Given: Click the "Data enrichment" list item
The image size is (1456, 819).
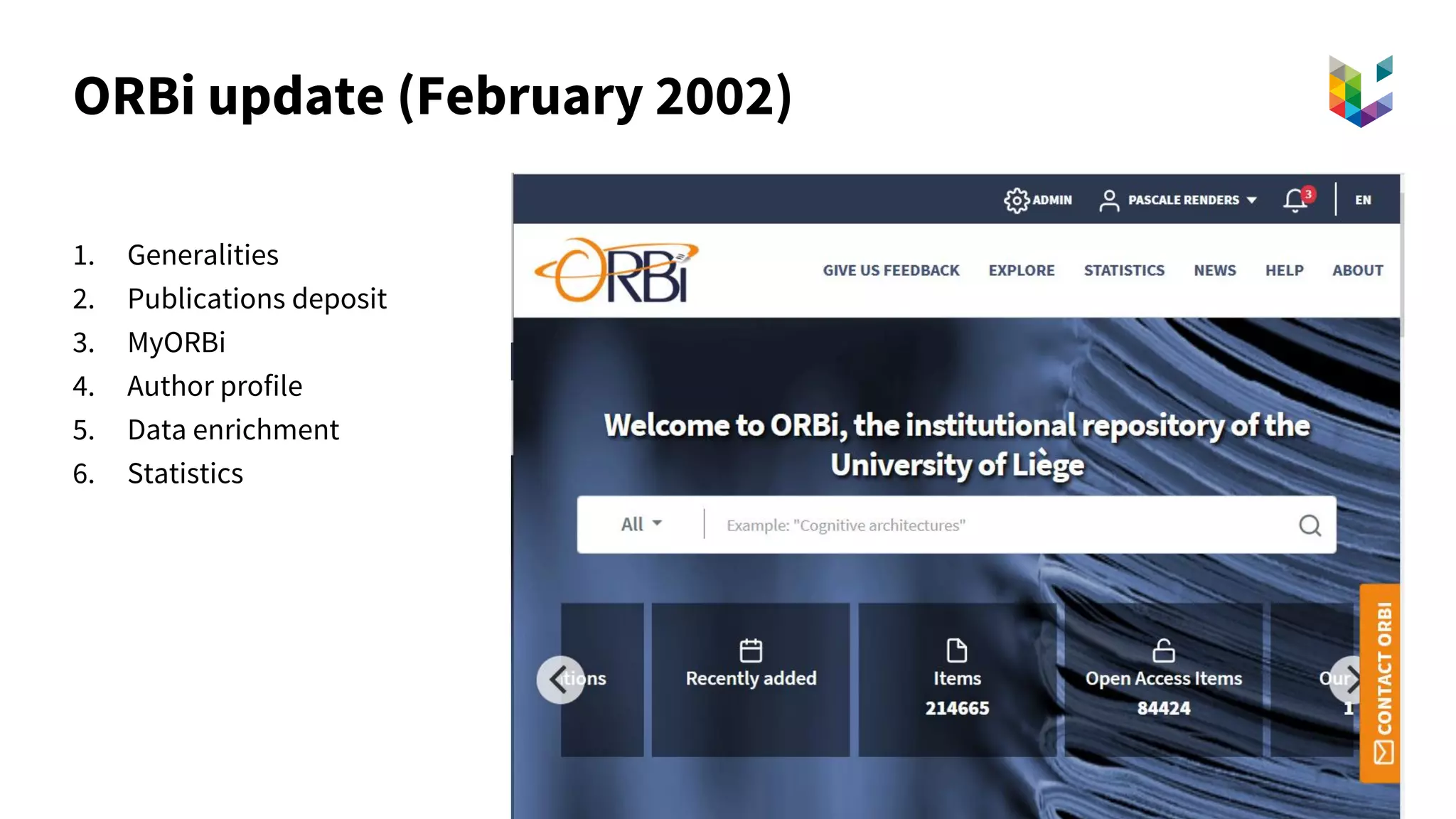Looking at the screenshot, I should (x=233, y=430).
